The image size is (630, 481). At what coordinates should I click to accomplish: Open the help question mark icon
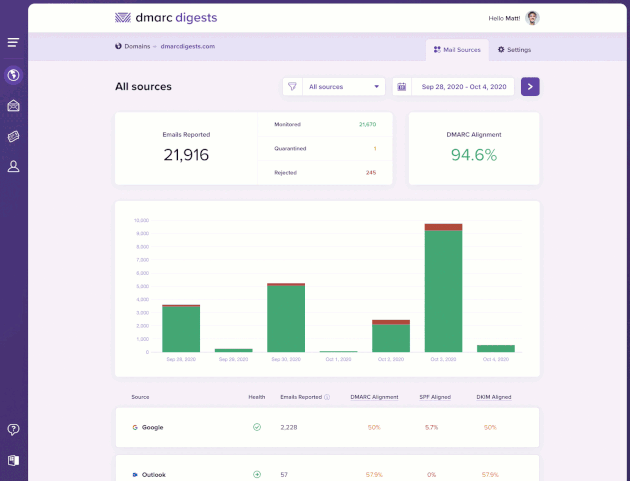click(13, 429)
